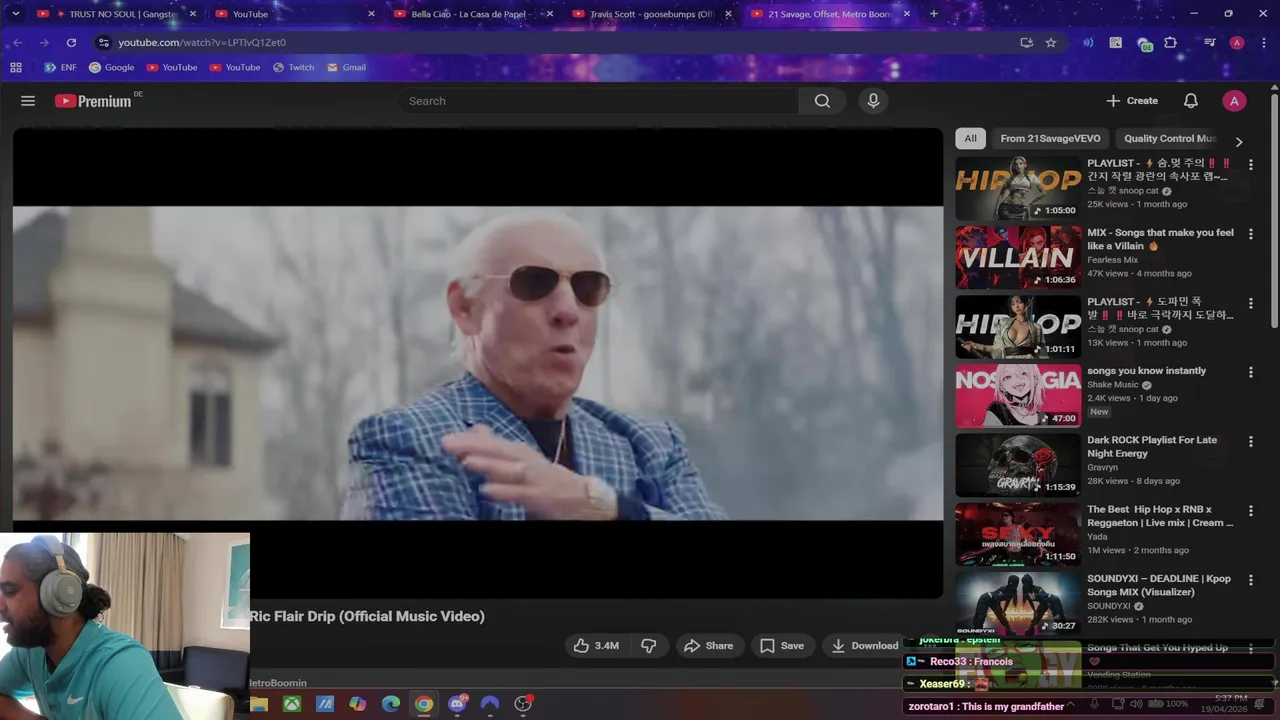Open the 'Shake Music' channel name
This screenshot has height=720, width=1280.
coord(1113,384)
